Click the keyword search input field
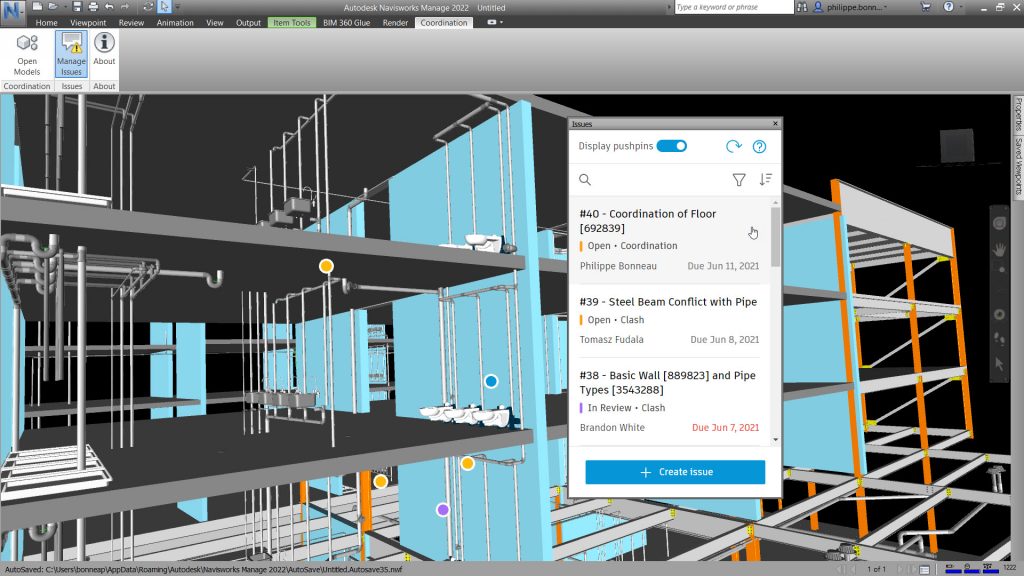The image size is (1024, 576). (734, 7)
